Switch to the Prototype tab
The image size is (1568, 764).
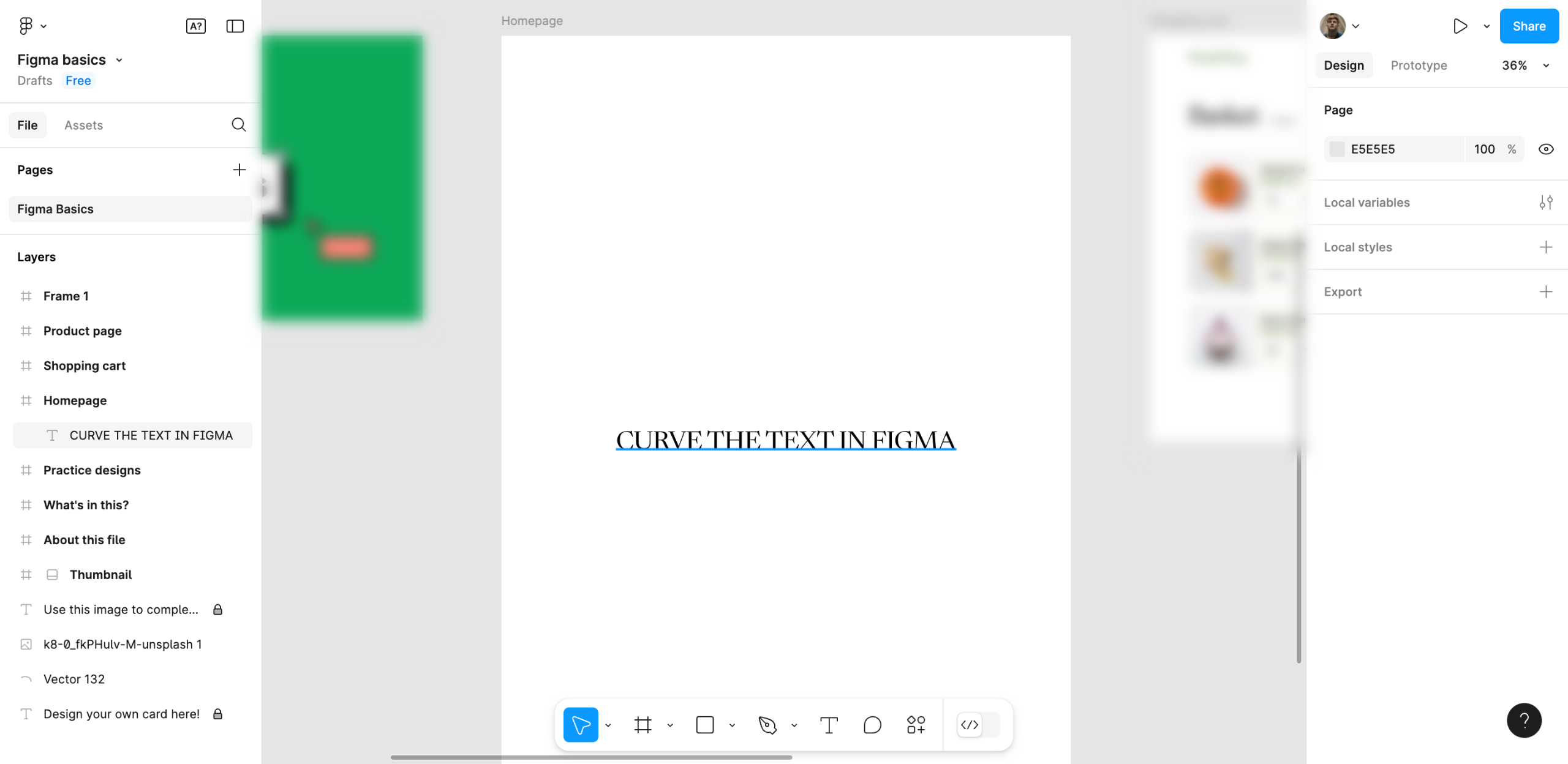tap(1418, 66)
